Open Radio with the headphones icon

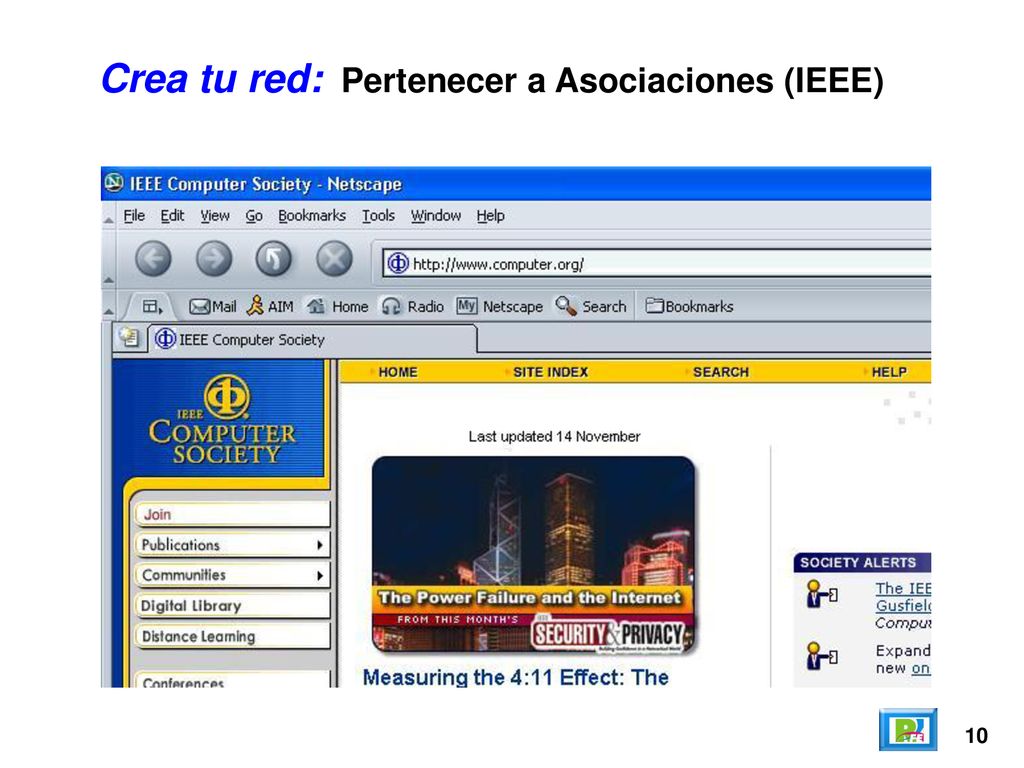click(x=413, y=306)
